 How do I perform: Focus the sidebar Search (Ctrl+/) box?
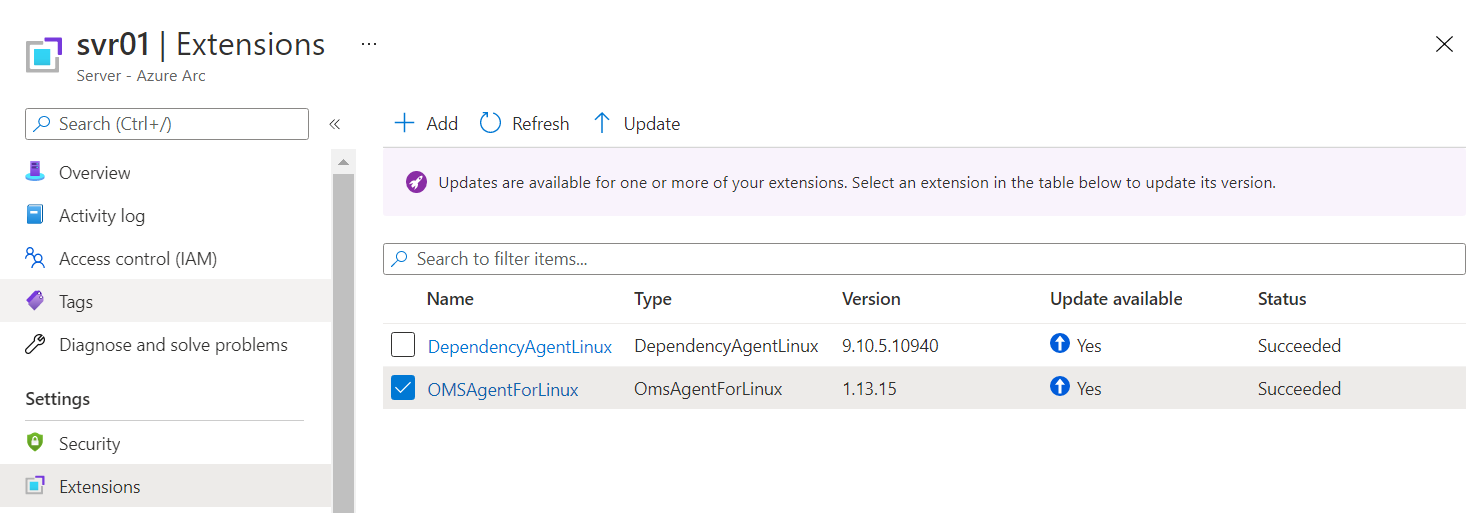pos(167,124)
